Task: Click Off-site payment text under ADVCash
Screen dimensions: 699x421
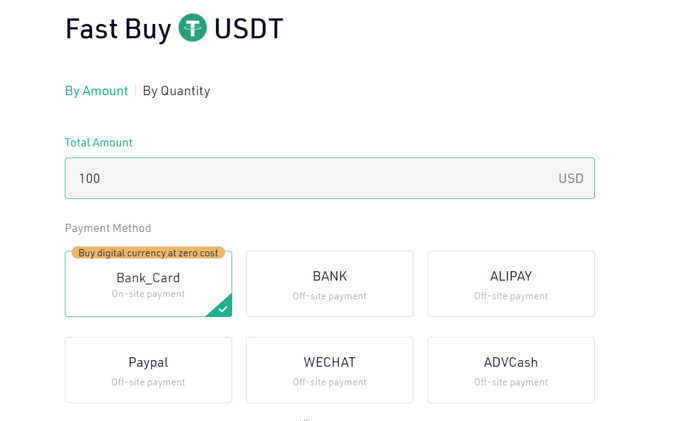Action: (511, 382)
